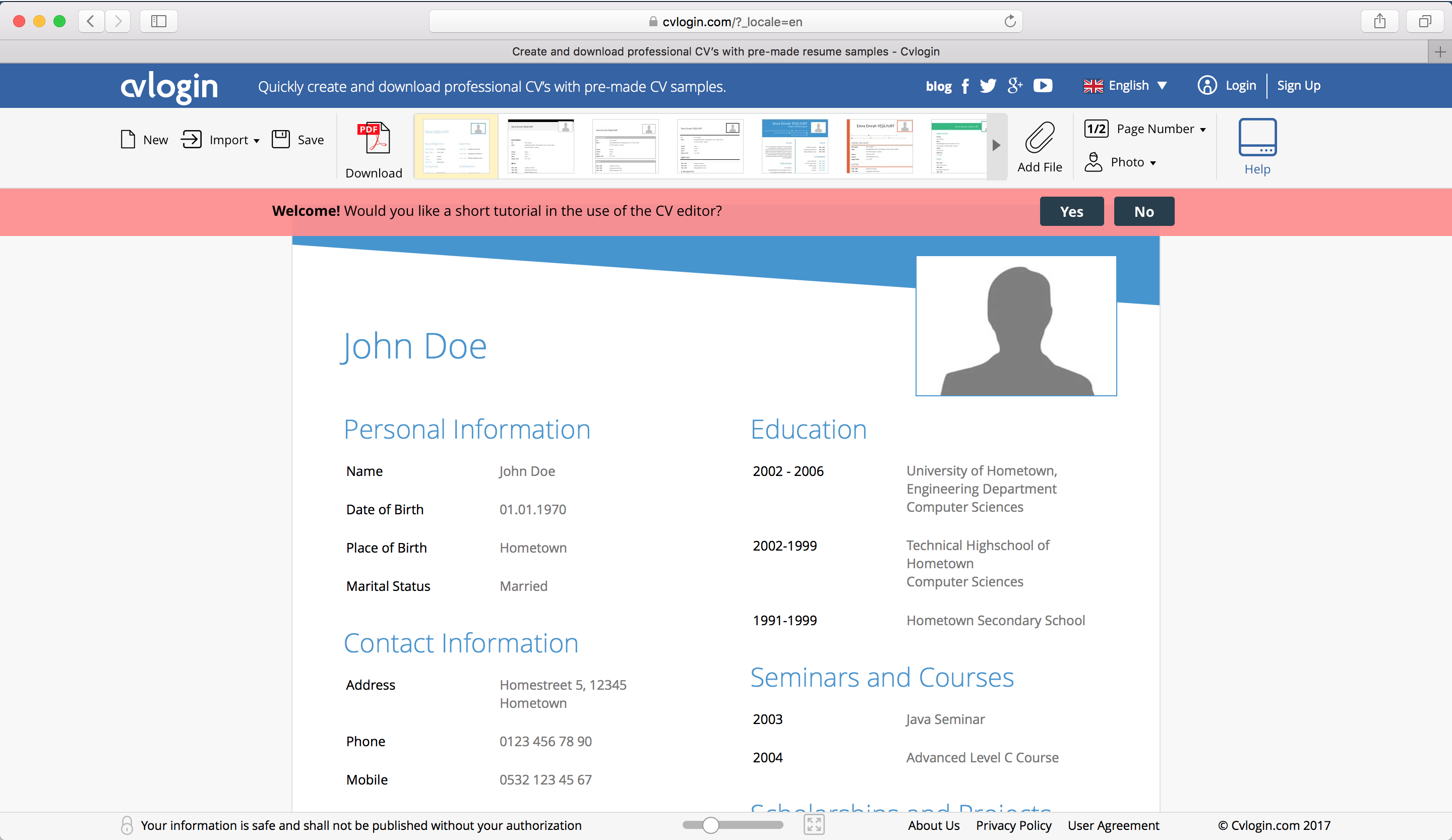Image resolution: width=1452 pixels, height=840 pixels.
Task: Click the Add File paperclip icon
Action: 1040,138
